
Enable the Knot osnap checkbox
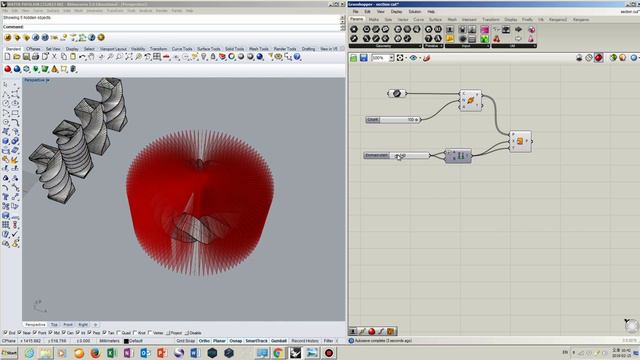pos(134,333)
